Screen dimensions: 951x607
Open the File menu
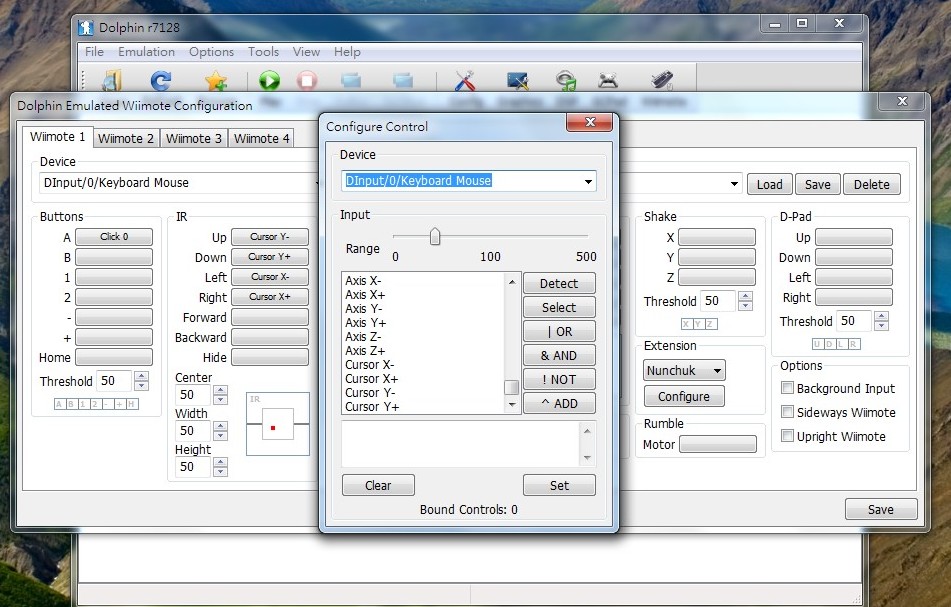pos(94,52)
